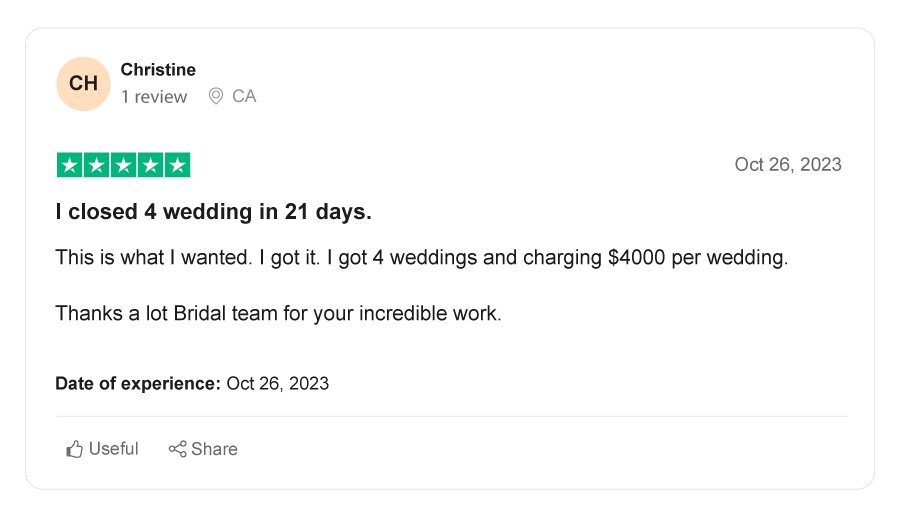Open reviewer Christine's profile name
Image resolution: width=900 pixels, height=517 pixels.
tap(158, 69)
